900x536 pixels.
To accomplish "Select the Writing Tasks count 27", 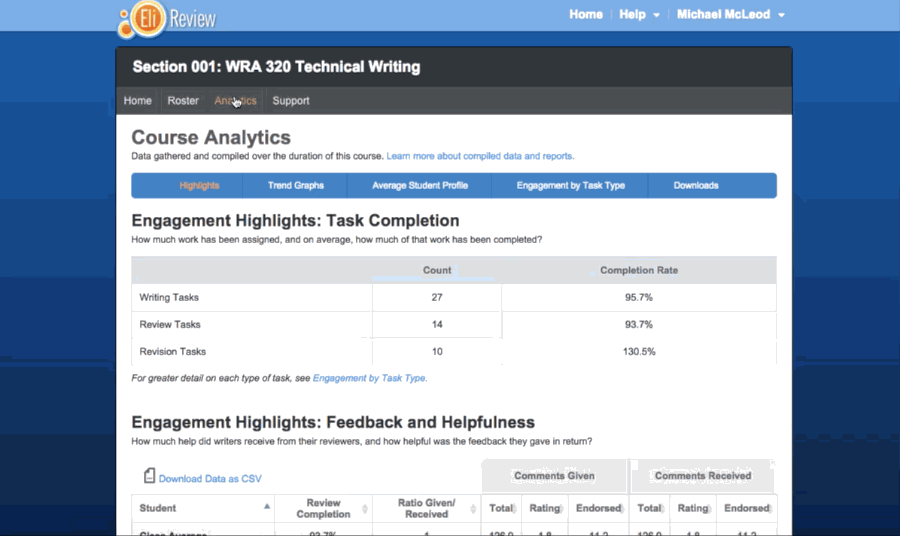I will [437, 297].
